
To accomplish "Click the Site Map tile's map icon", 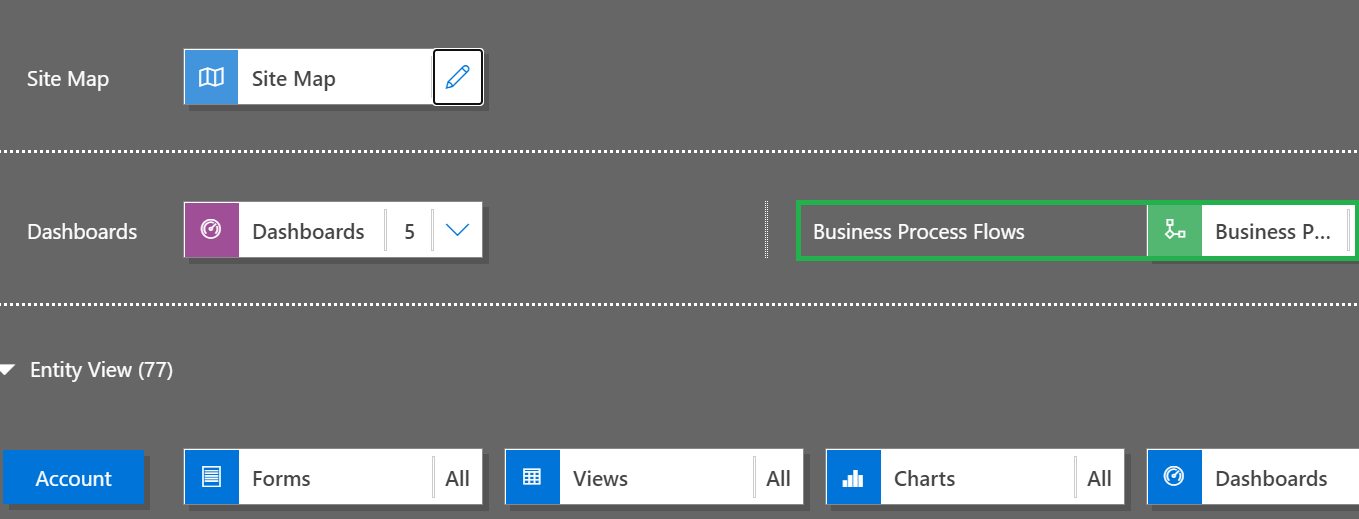I will click(211, 78).
